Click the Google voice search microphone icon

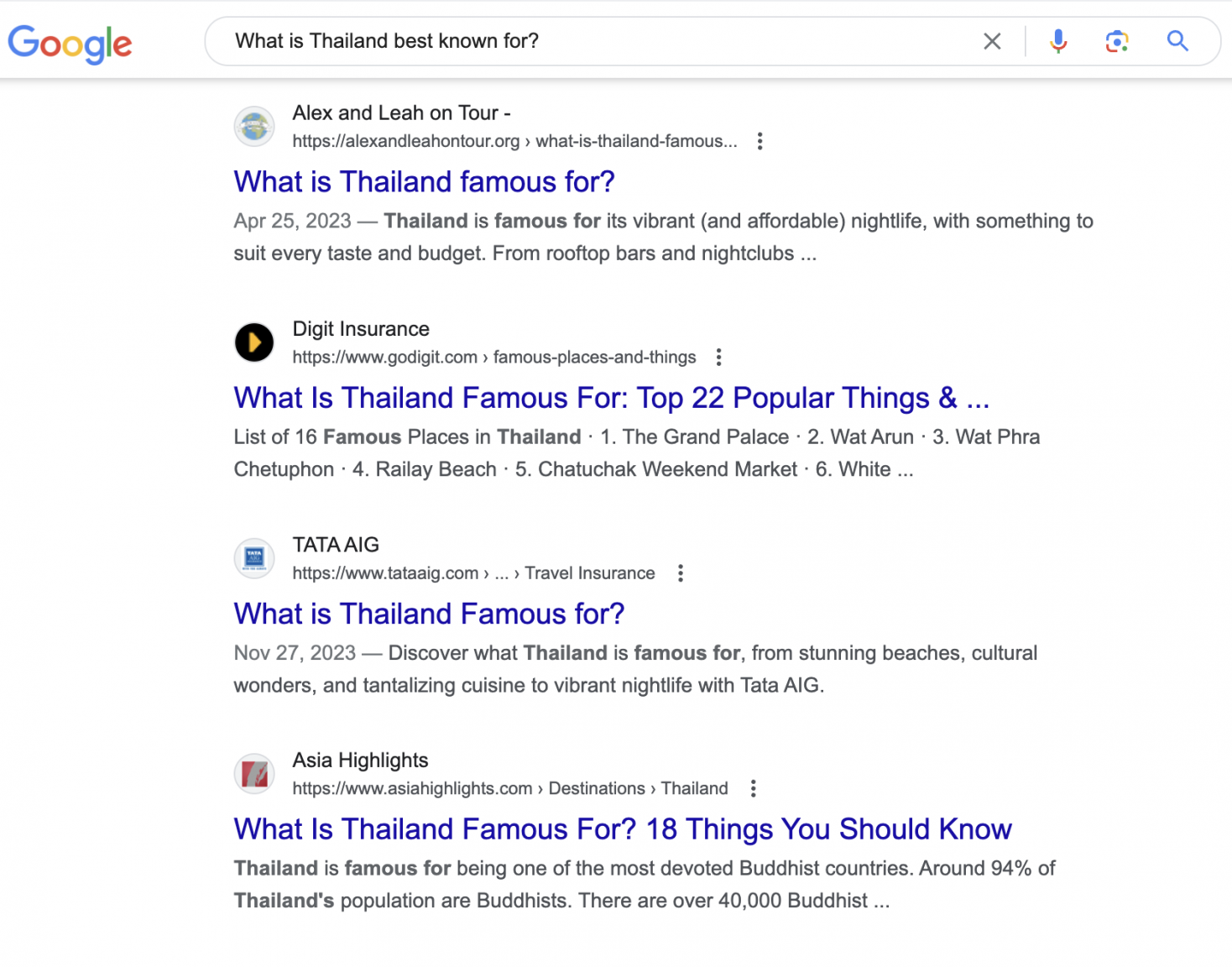[x=1058, y=40]
